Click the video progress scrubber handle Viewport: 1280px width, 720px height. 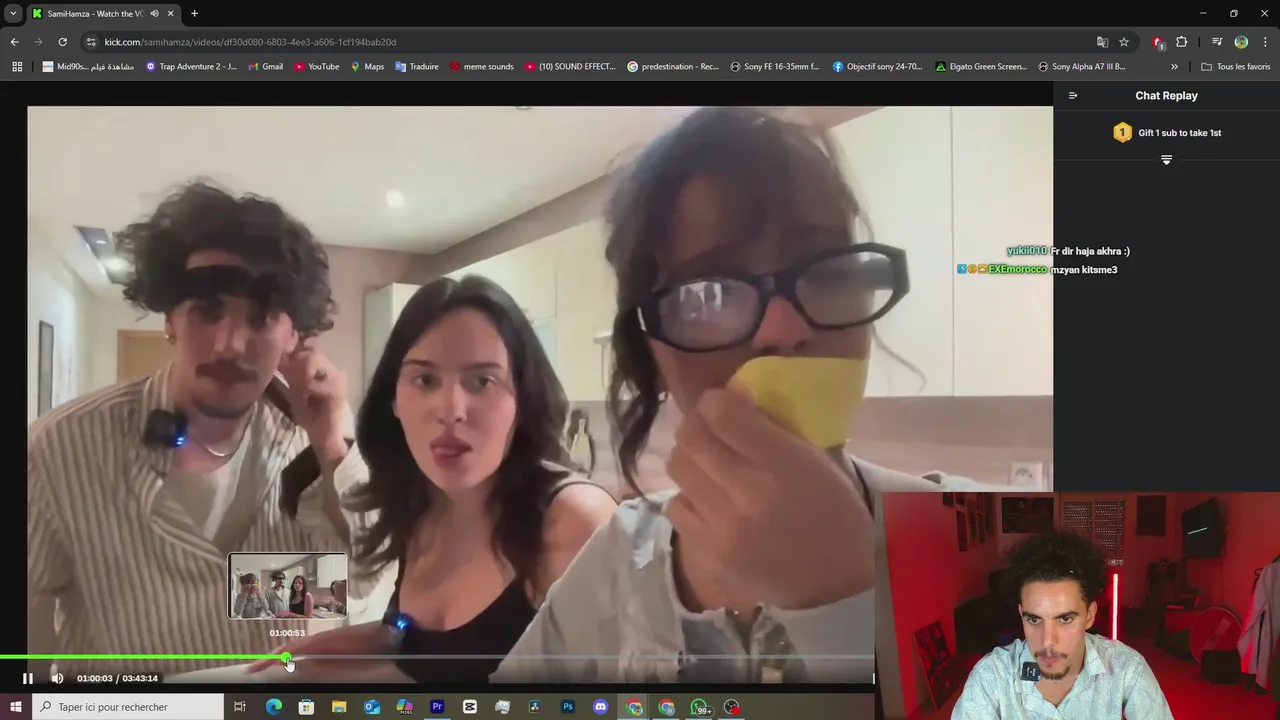pos(287,658)
